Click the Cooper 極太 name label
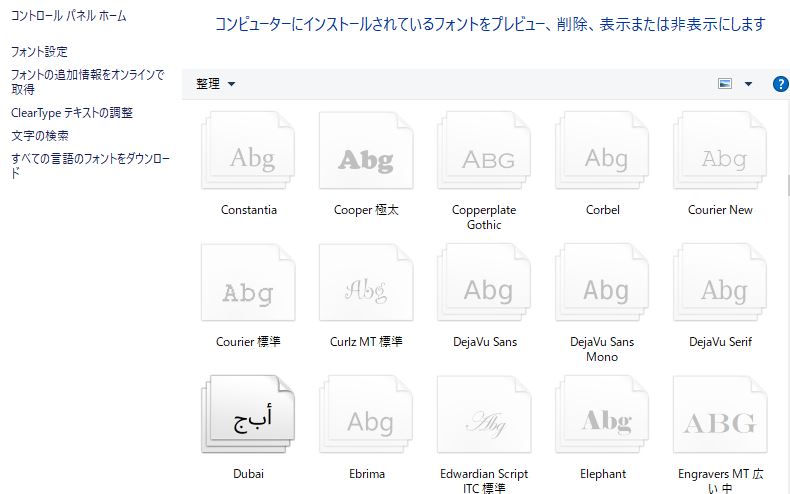The width and height of the screenshot is (790, 494). click(366, 210)
